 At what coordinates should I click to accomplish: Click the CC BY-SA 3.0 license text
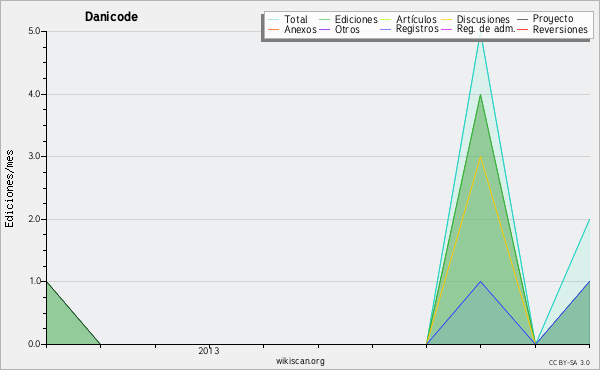[569, 362]
